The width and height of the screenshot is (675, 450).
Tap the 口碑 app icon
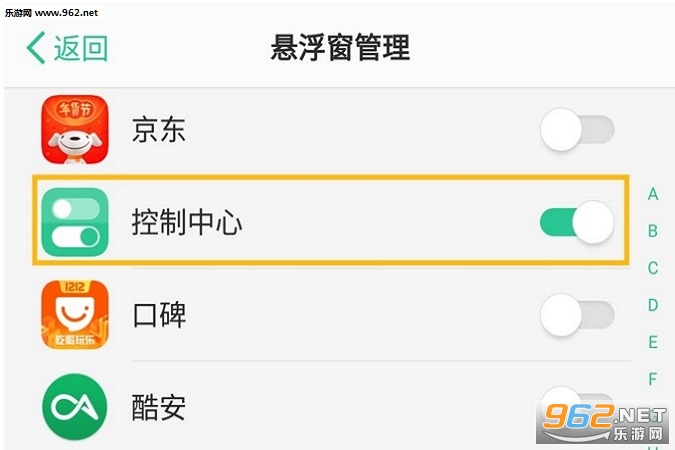[x=75, y=315]
